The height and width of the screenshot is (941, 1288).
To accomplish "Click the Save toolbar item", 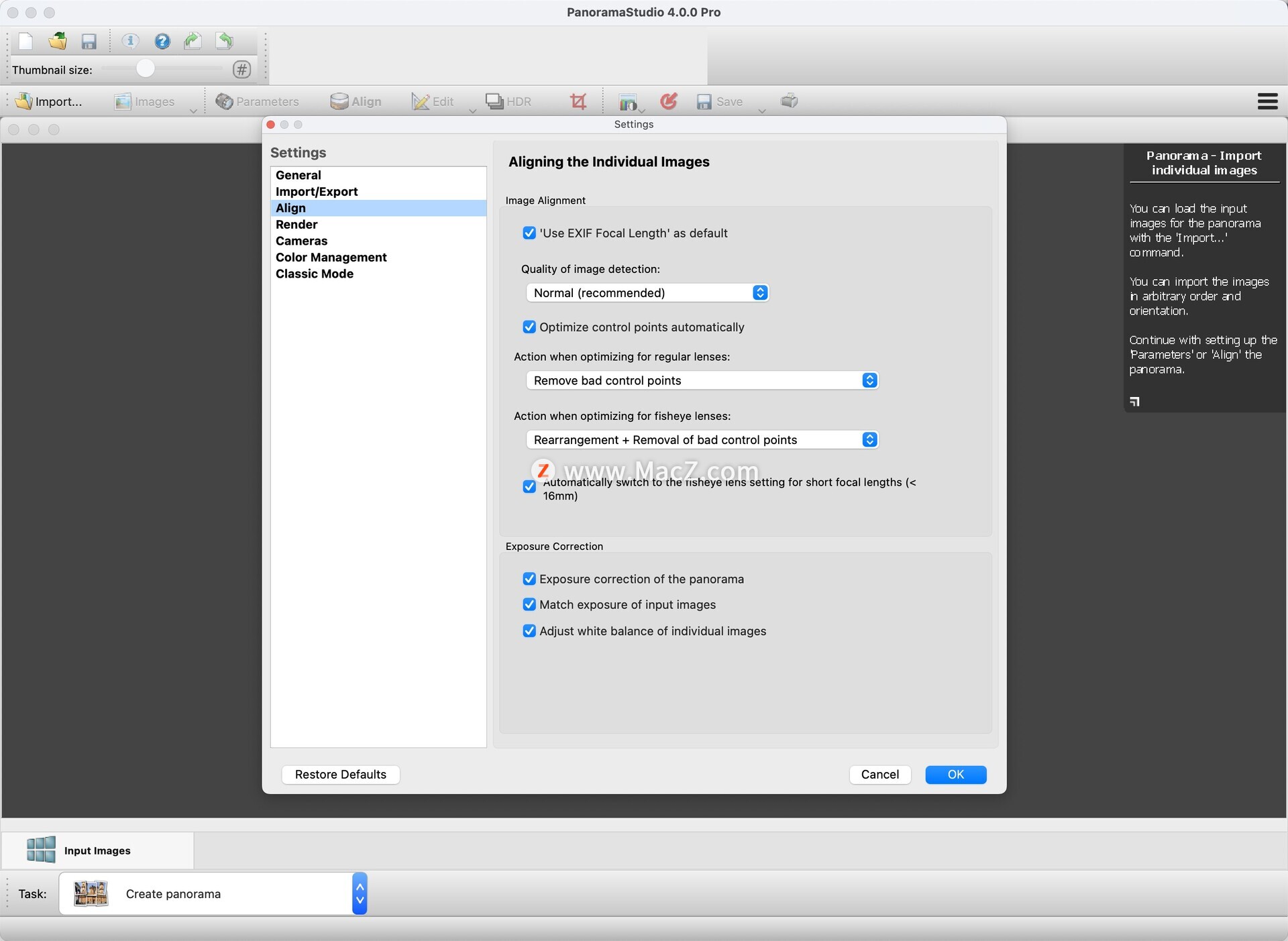I will [x=719, y=101].
